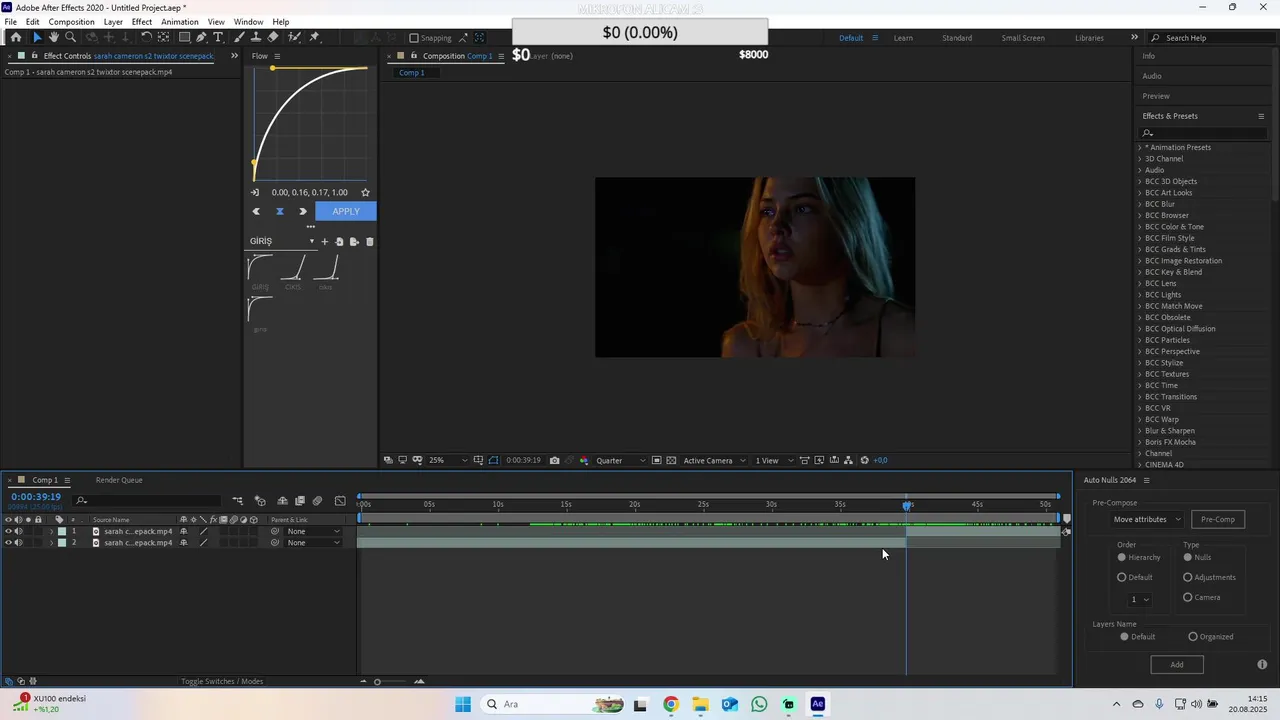Toggle the transparency grid icon in viewer

pyautogui.click(x=671, y=460)
